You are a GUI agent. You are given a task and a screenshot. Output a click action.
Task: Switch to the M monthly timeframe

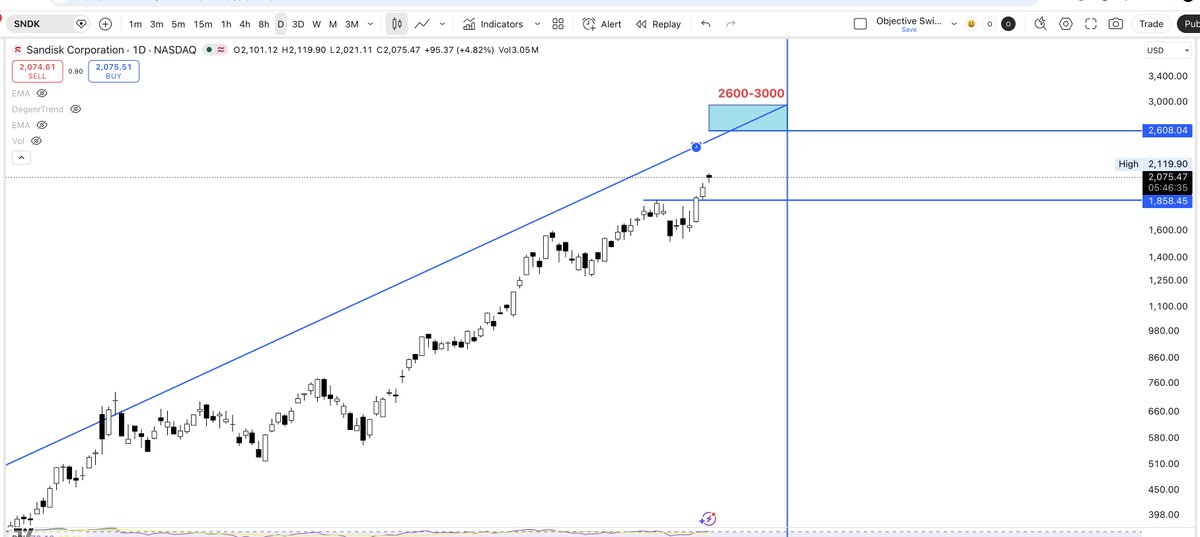[332, 24]
